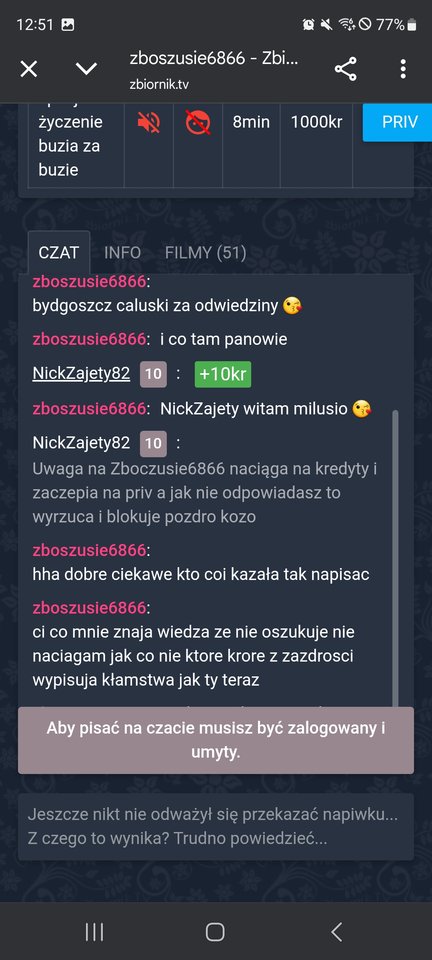432x960 pixels.
Task: Open the FILMY (51) tab
Action: pyautogui.click(x=206, y=253)
